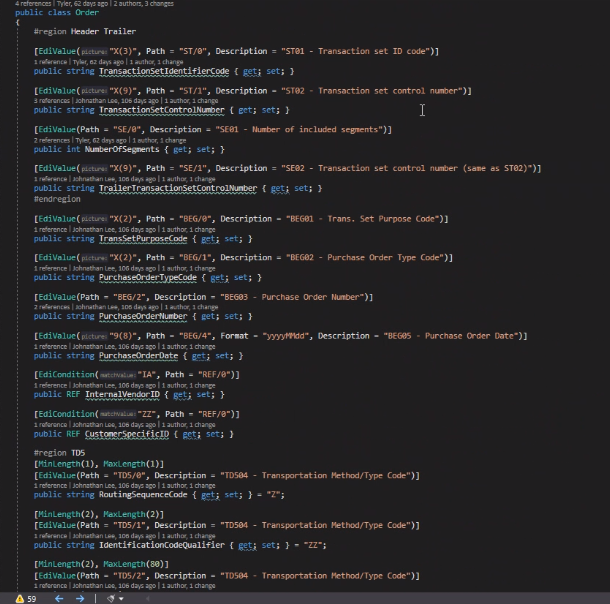
Task: Open '3 references' above TransactionSetControlNumber
Action: coord(52,101)
